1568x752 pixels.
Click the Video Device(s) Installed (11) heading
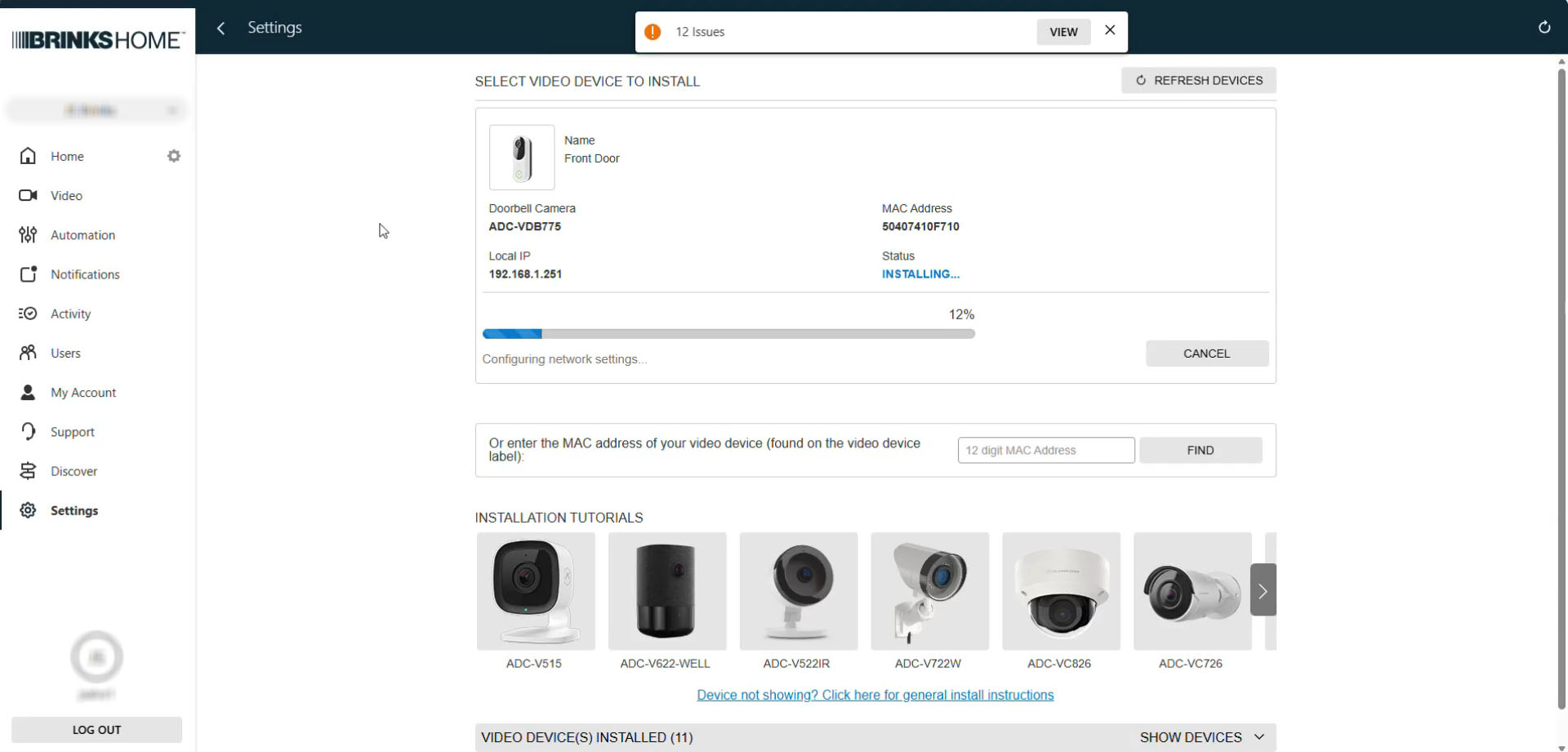click(x=587, y=737)
